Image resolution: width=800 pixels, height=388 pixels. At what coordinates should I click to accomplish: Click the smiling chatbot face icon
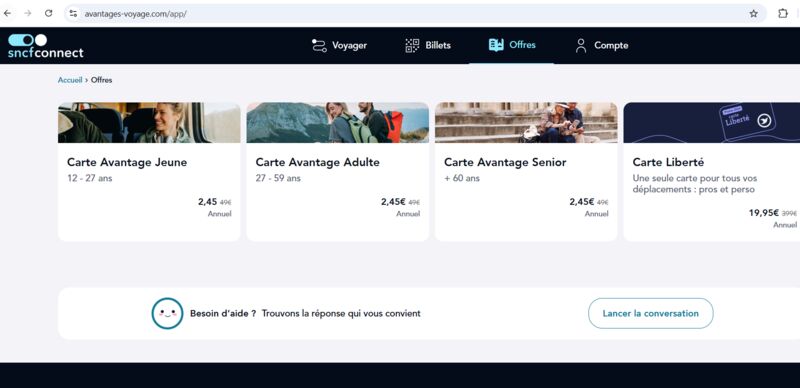tap(167, 313)
